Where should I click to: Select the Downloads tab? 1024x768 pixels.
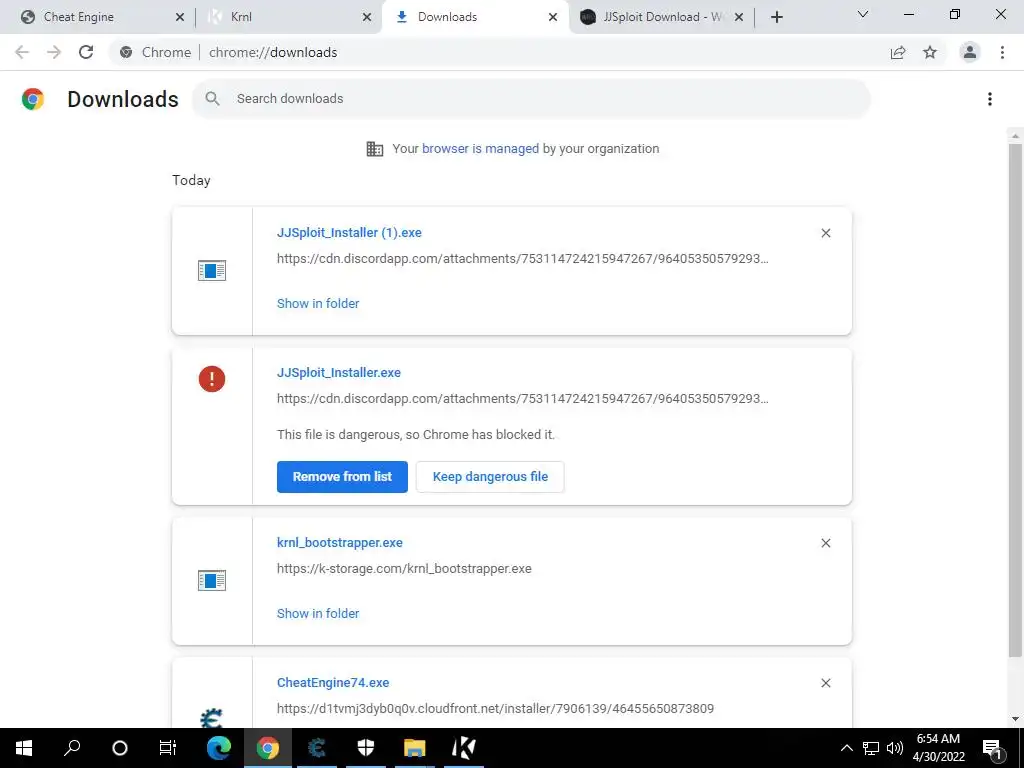[x=473, y=17]
